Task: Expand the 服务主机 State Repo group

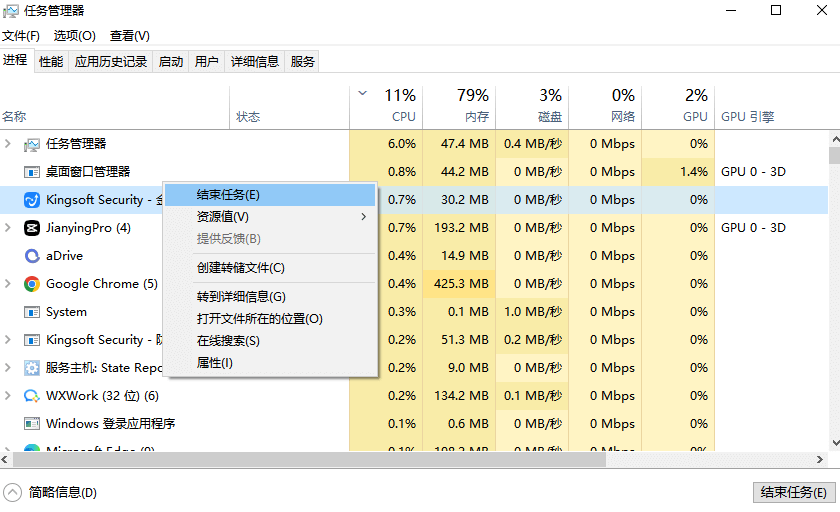Action: (8, 367)
